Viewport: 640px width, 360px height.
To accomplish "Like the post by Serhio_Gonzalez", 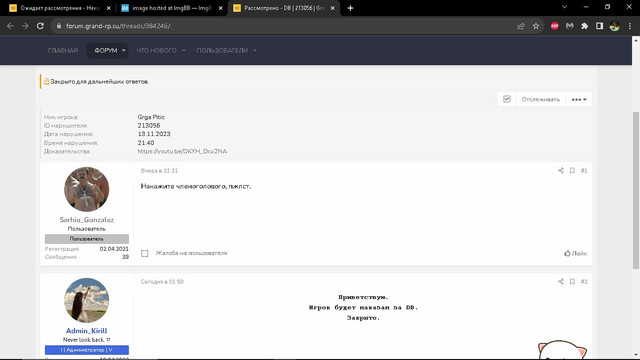I will click(576, 253).
